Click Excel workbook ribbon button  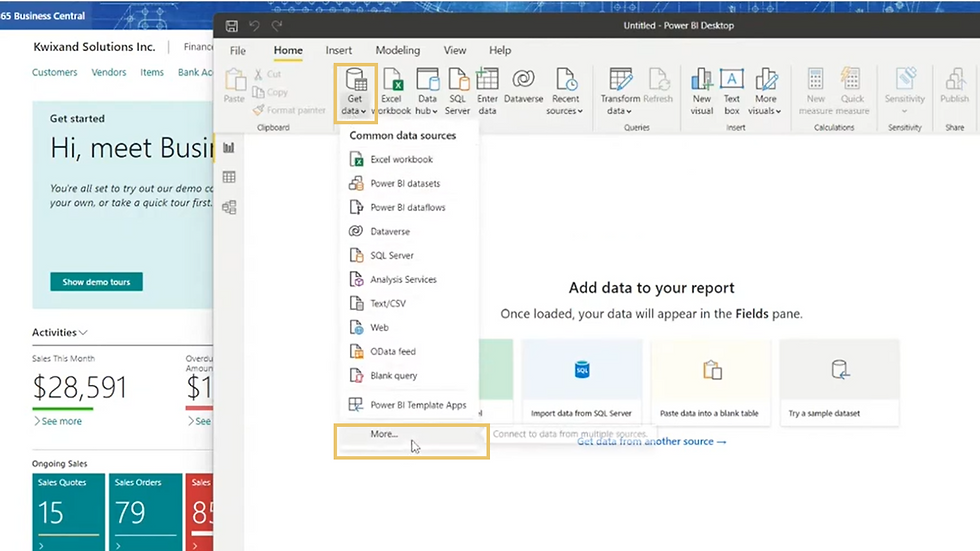point(392,92)
